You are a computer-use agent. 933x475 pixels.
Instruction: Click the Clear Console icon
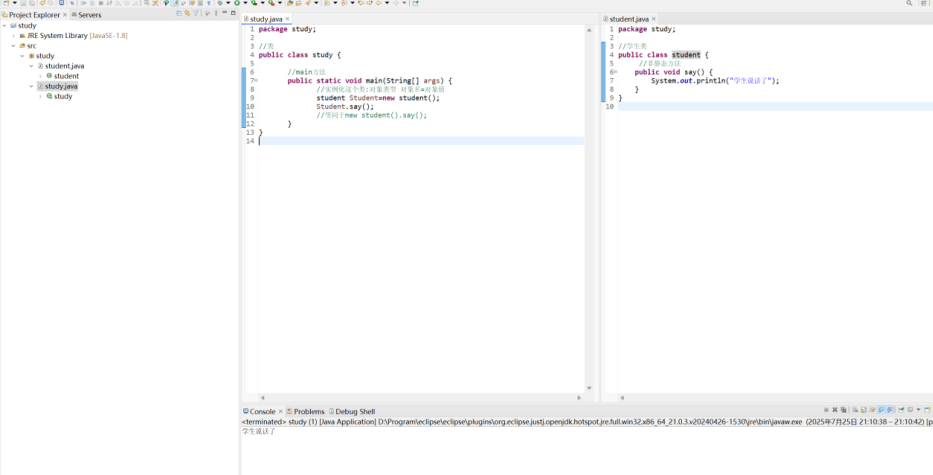point(855,410)
